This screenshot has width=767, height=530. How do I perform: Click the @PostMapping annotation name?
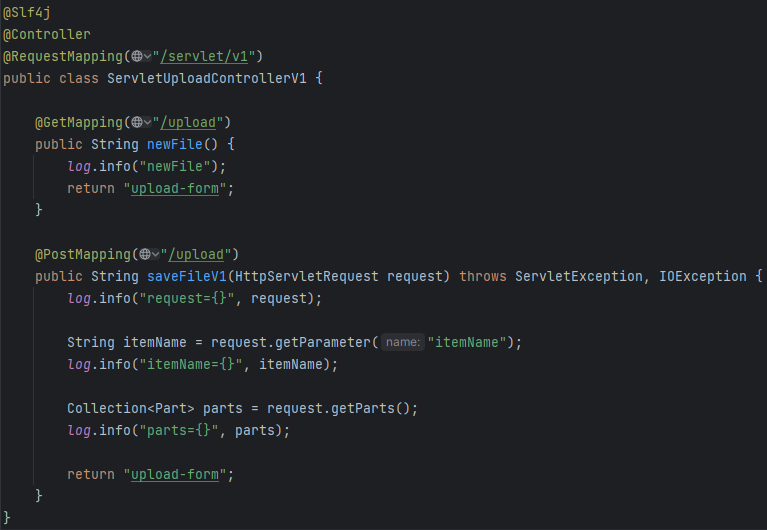pos(83,254)
